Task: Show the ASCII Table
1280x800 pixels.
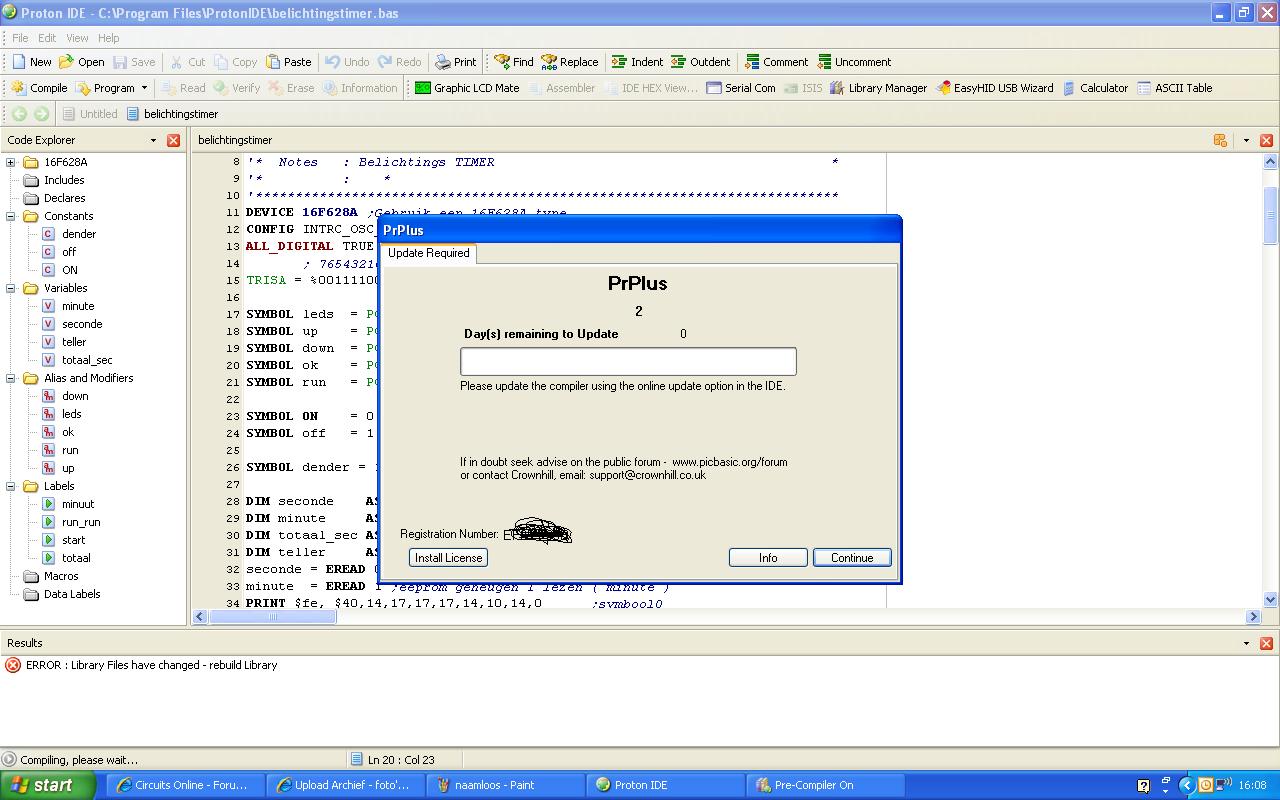Action: (x=1174, y=88)
